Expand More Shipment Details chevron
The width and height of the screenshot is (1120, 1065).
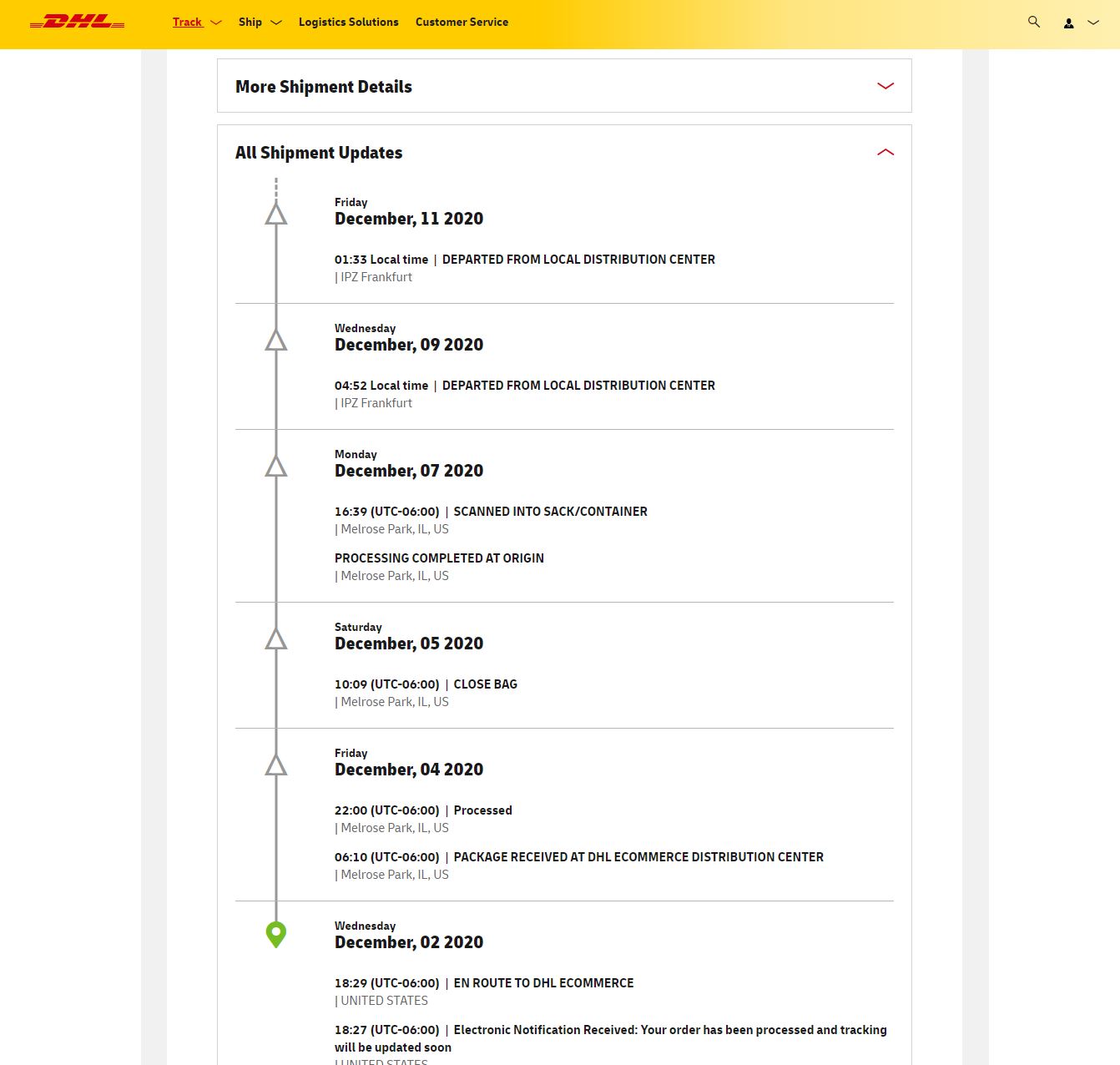pyautogui.click(x=885, y=86)
